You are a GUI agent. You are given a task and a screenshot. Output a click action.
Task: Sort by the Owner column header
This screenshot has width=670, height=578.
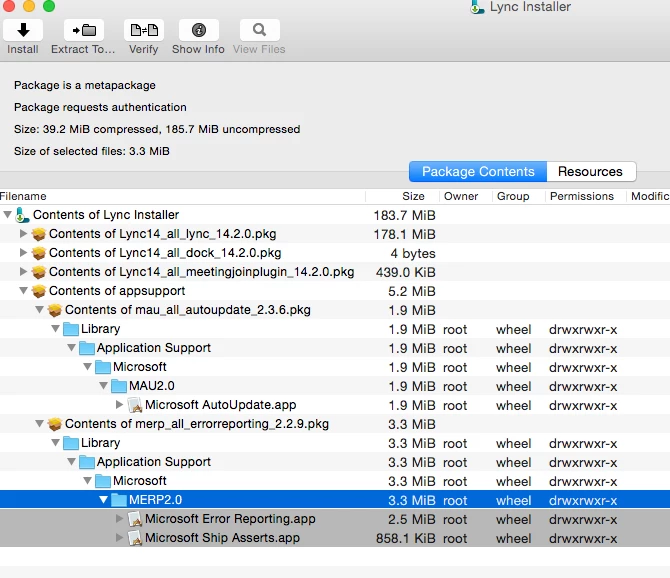466,196
